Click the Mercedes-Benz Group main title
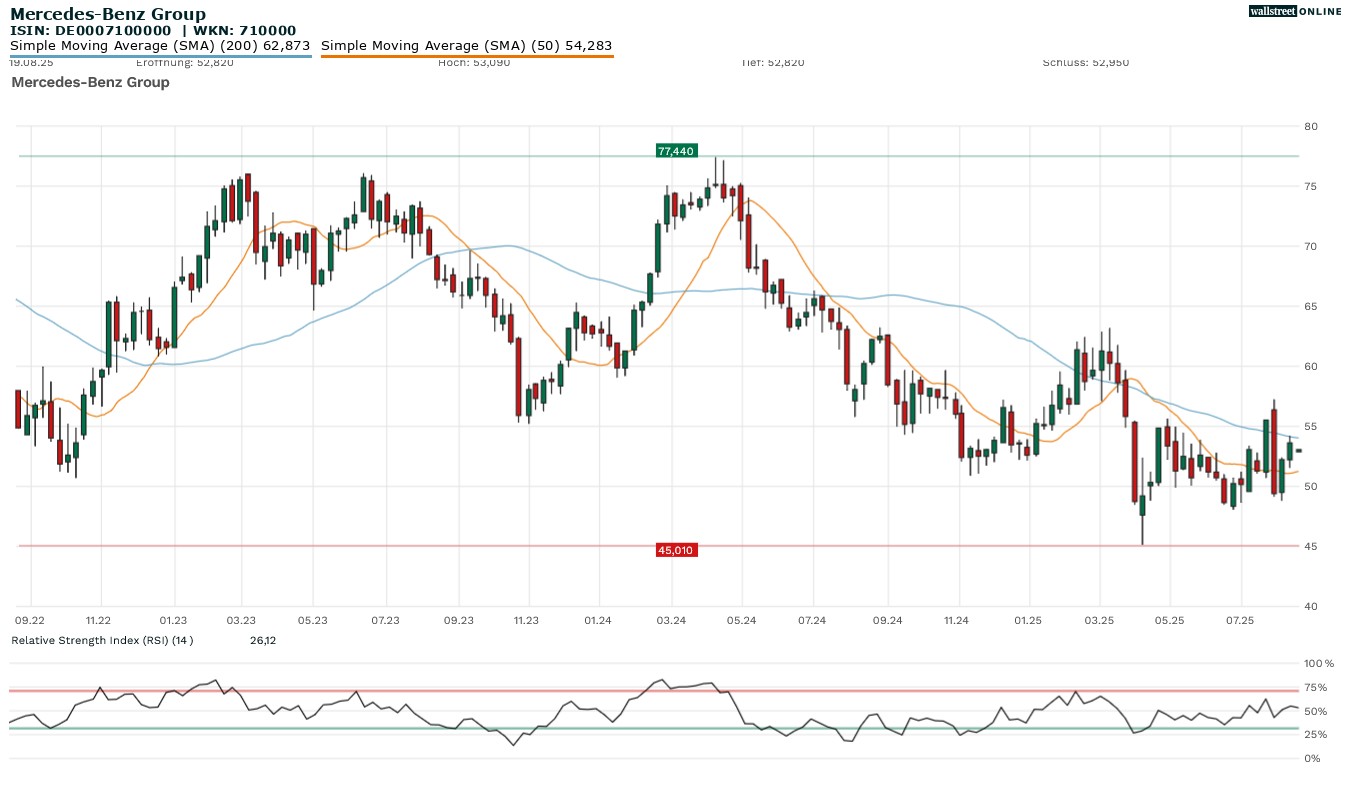This screenshot has height=786, width=1349. click(108, 14)
